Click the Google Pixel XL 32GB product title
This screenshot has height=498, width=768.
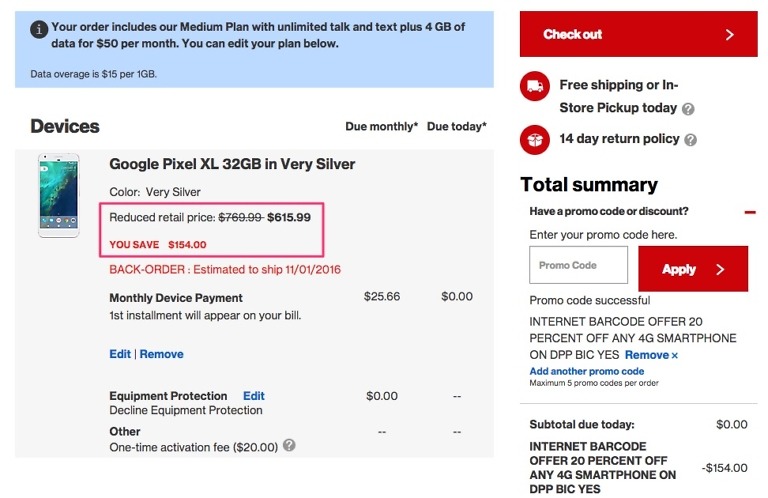(231, 164)
